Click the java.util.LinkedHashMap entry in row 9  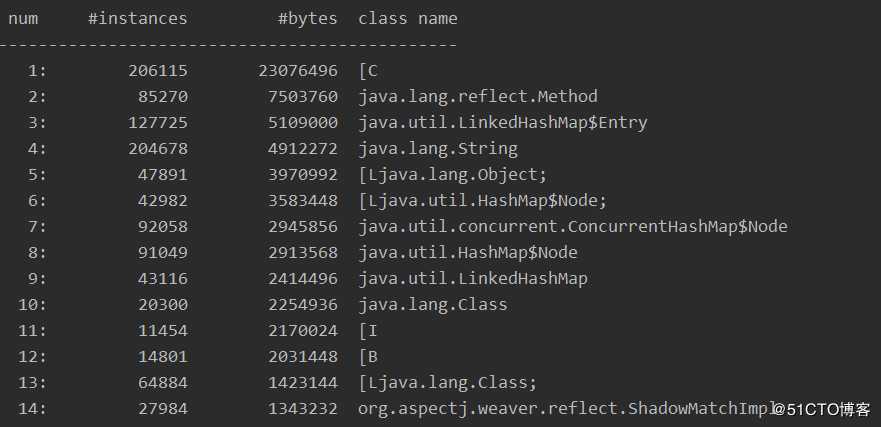[x=472, y=279]
